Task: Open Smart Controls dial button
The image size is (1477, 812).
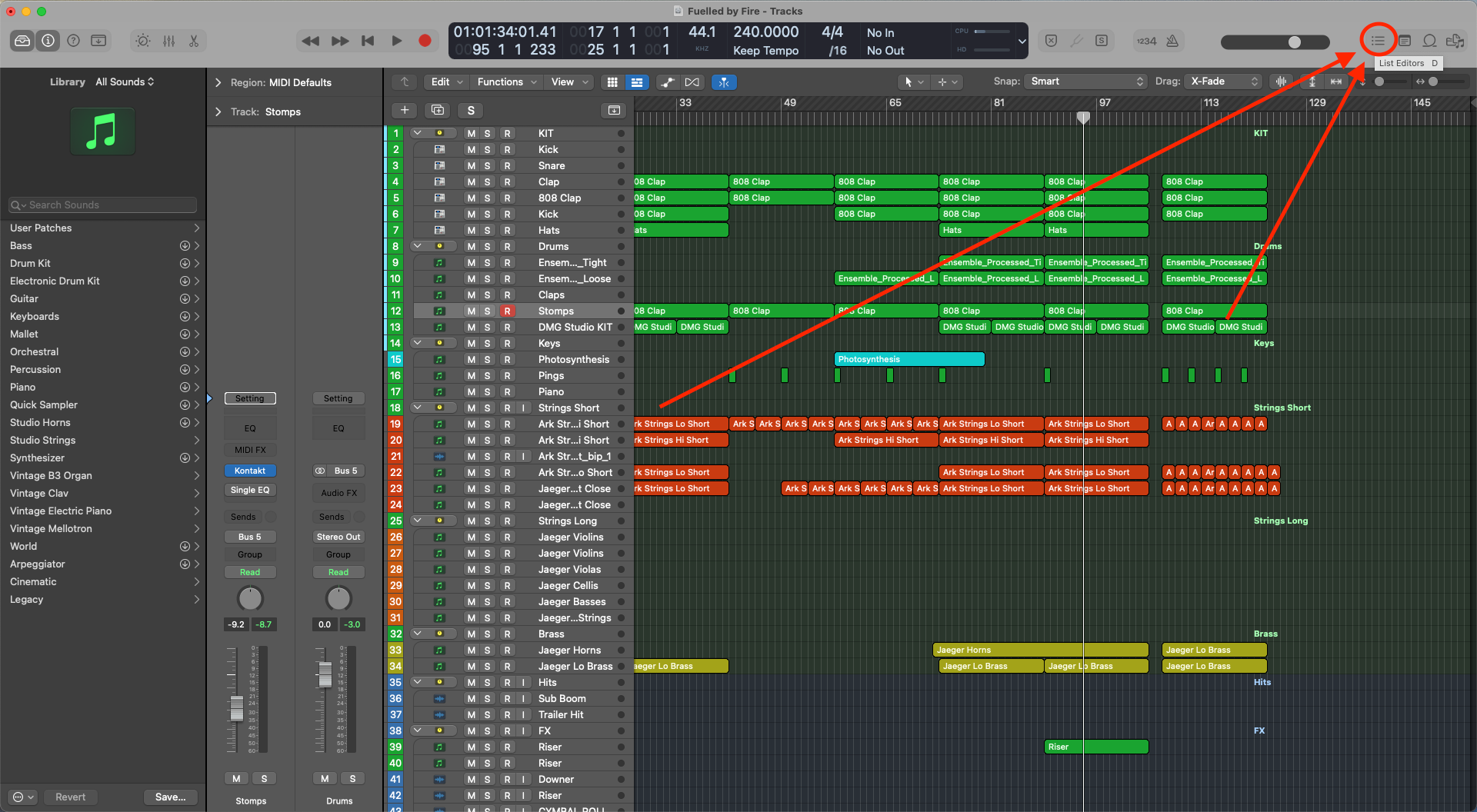Action: (x=143, y=41)
